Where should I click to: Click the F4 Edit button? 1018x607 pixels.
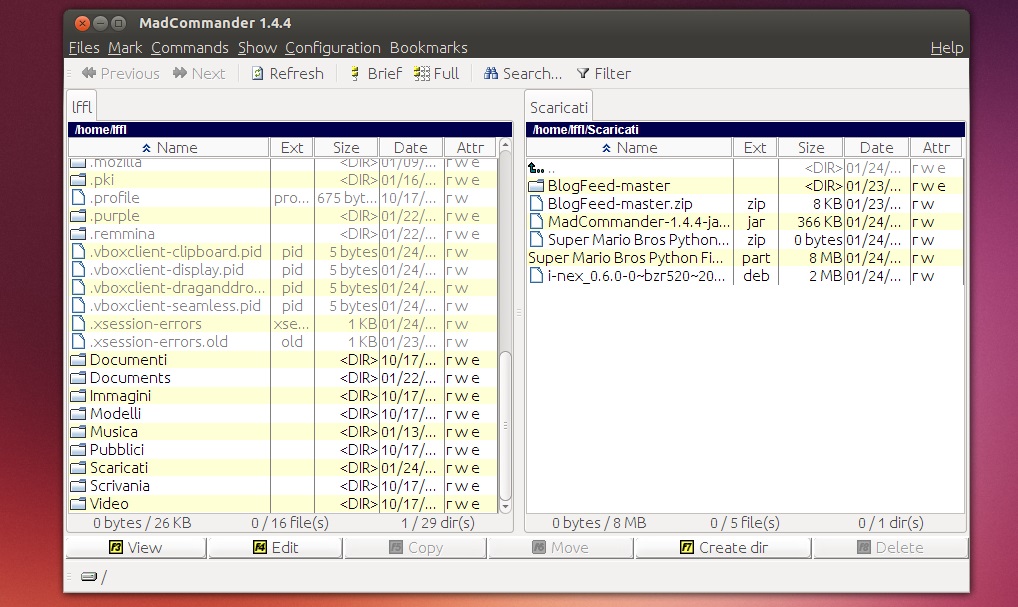coord(275,548)
